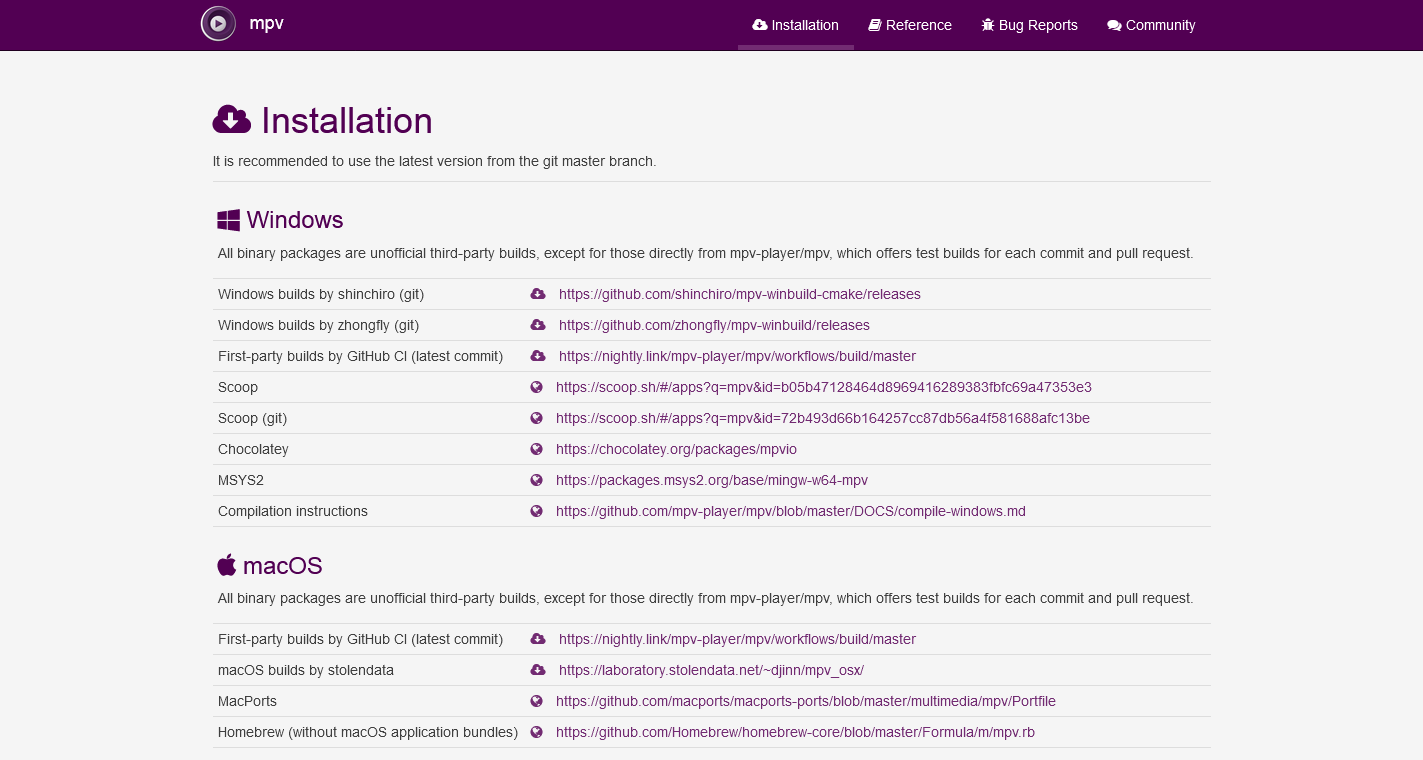Click download icon in zhongfly builds row

[x=538, y=325]
